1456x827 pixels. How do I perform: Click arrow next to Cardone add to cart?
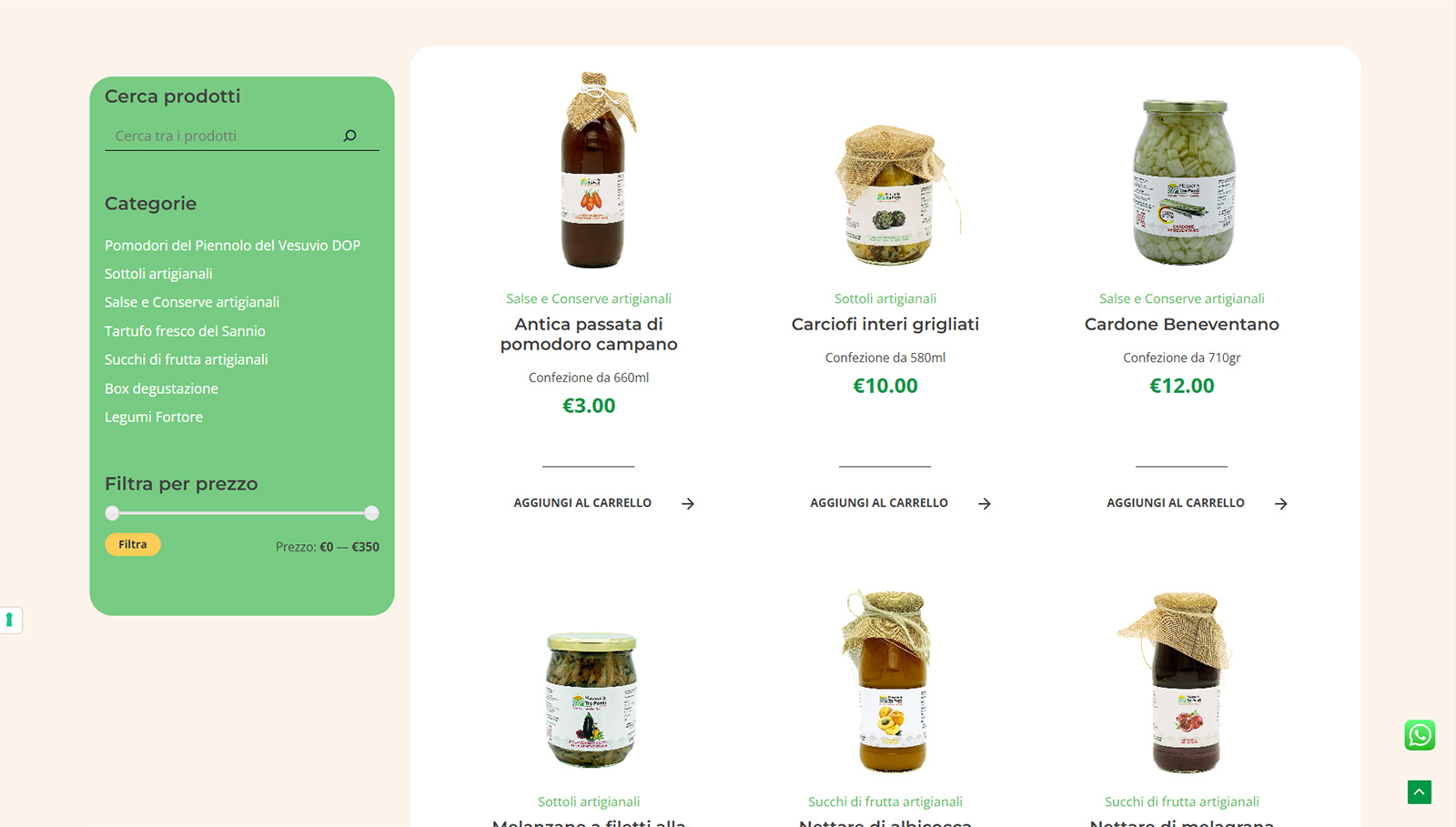pos(1281,504)
